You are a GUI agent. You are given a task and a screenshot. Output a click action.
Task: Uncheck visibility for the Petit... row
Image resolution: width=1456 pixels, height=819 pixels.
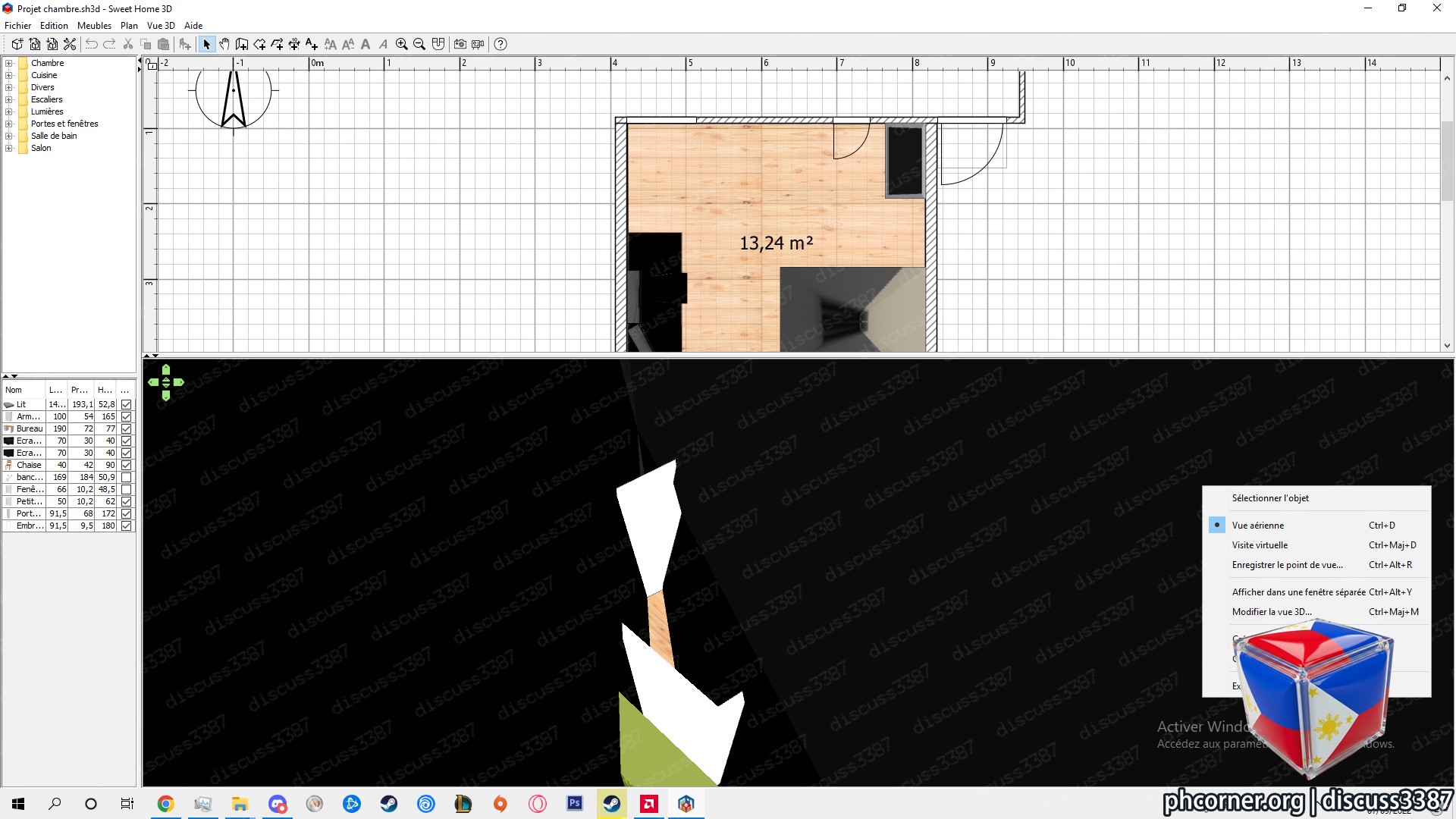click(127, 501)
